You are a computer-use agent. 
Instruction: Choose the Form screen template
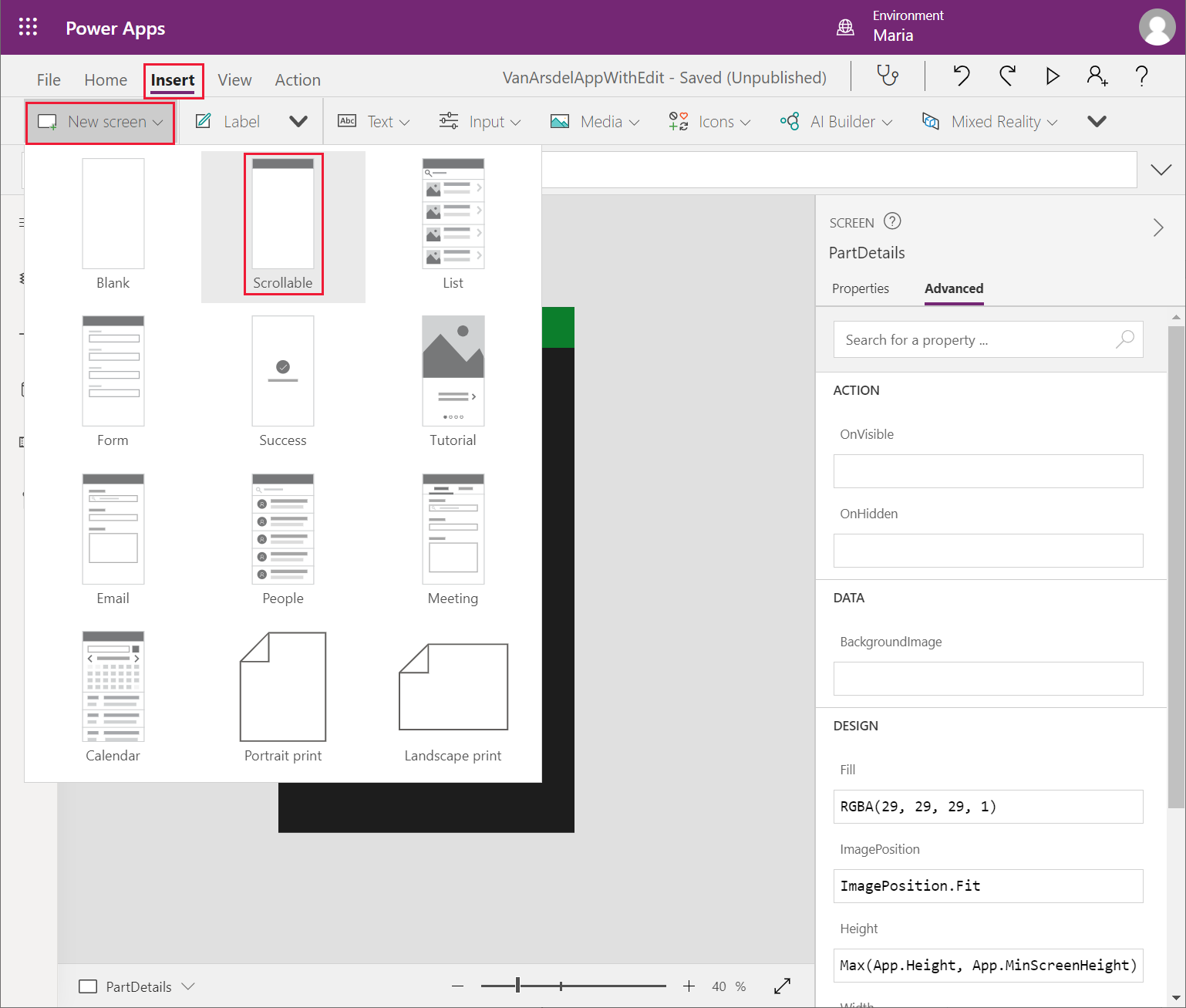pyautogui.click(x=113, y=382)
